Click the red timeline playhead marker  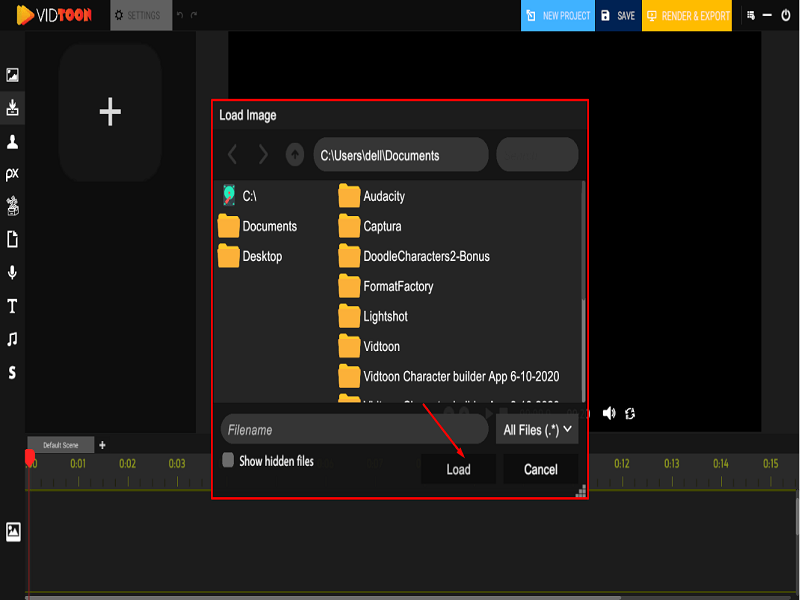(x=30, y=457)
